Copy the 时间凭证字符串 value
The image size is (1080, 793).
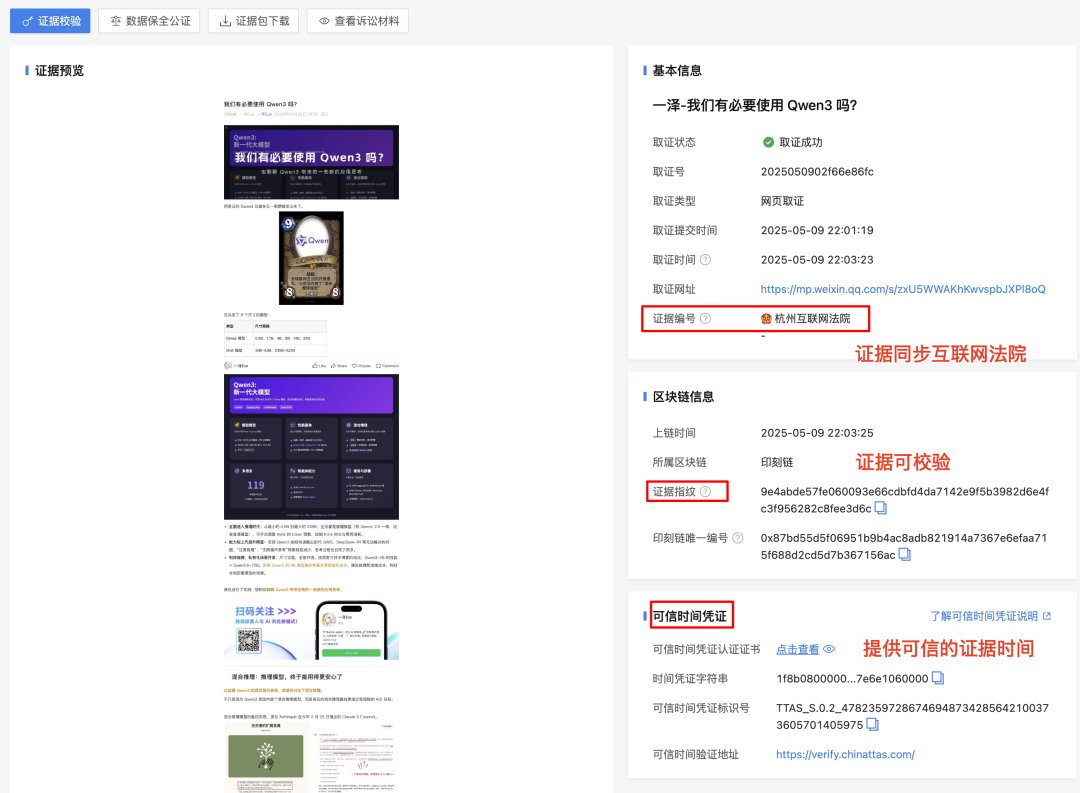click(937, 678)
